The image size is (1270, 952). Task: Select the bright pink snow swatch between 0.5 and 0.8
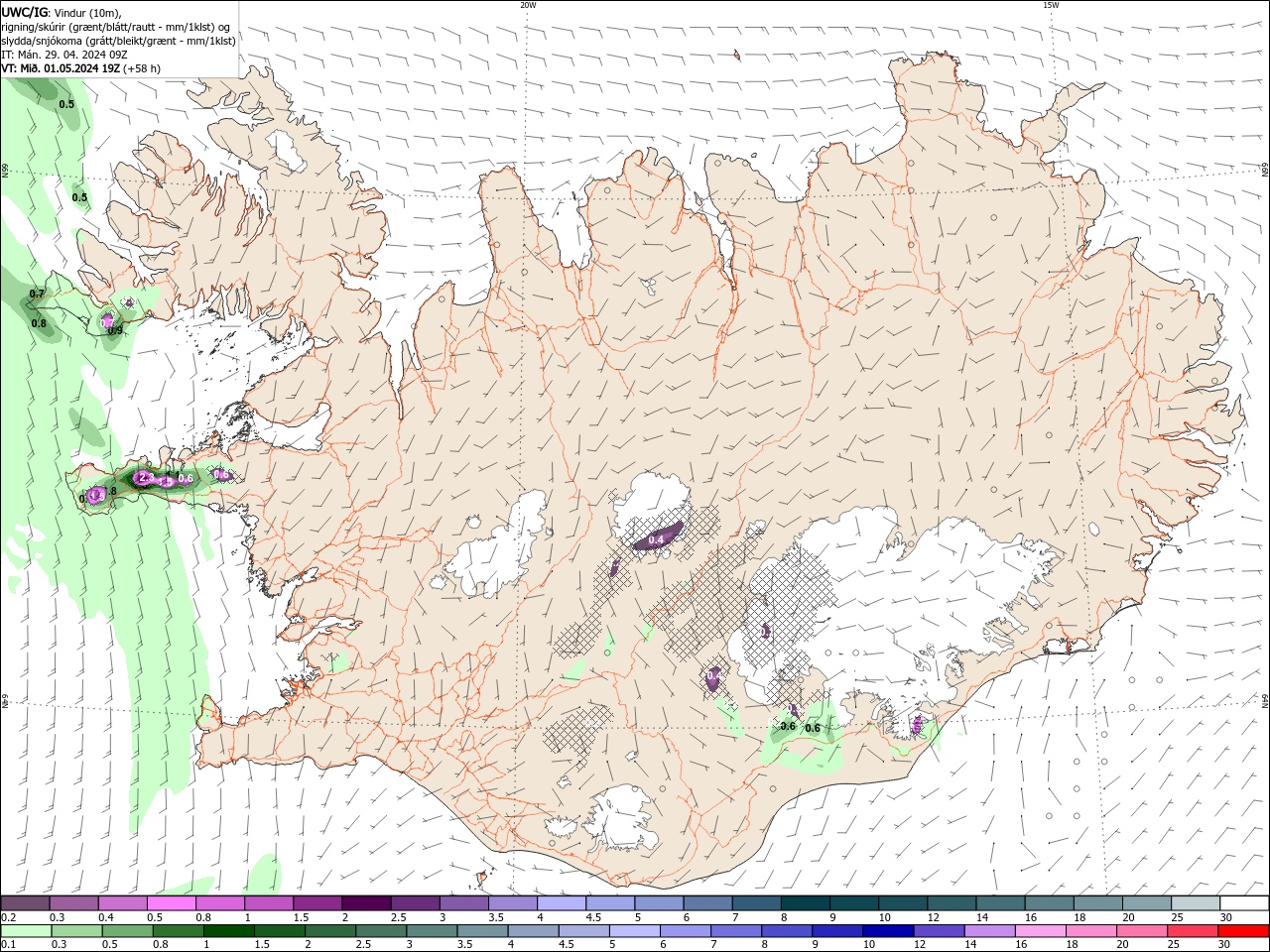[x=171, y=903]
